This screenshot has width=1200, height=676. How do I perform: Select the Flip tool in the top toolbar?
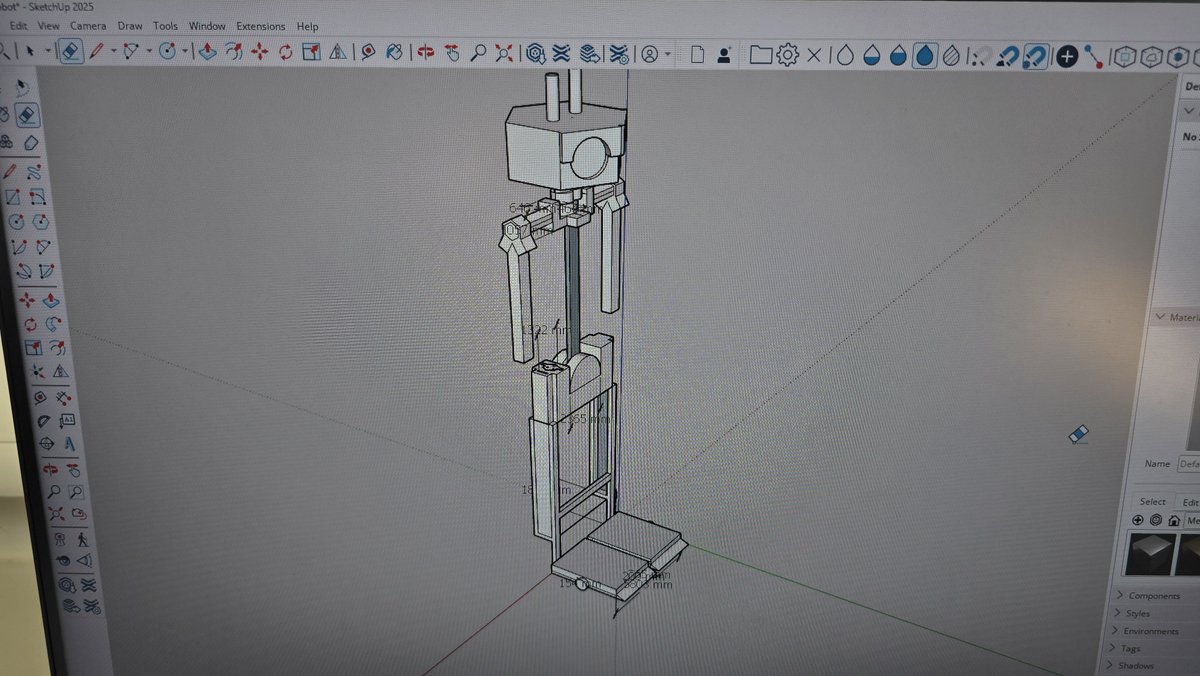[338, 51]
